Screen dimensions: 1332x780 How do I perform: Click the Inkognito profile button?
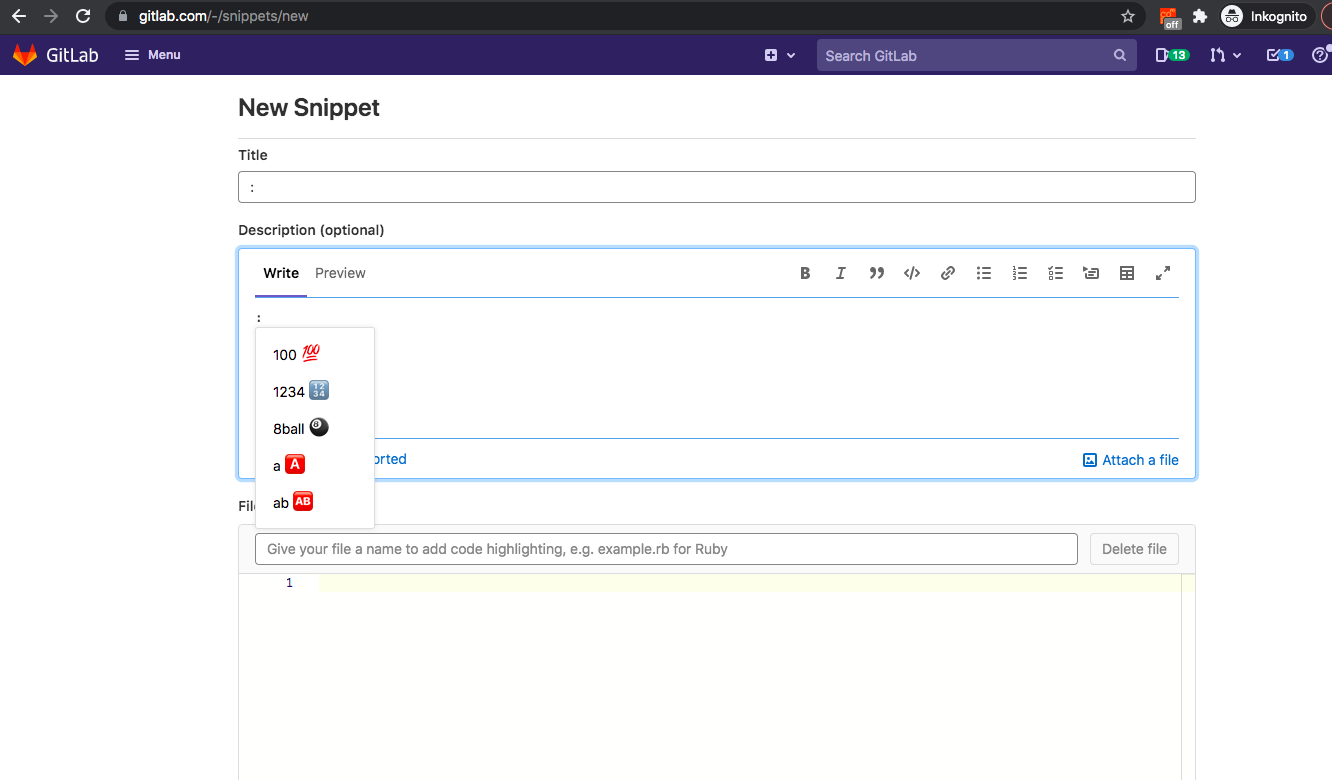pos(1265,16)
